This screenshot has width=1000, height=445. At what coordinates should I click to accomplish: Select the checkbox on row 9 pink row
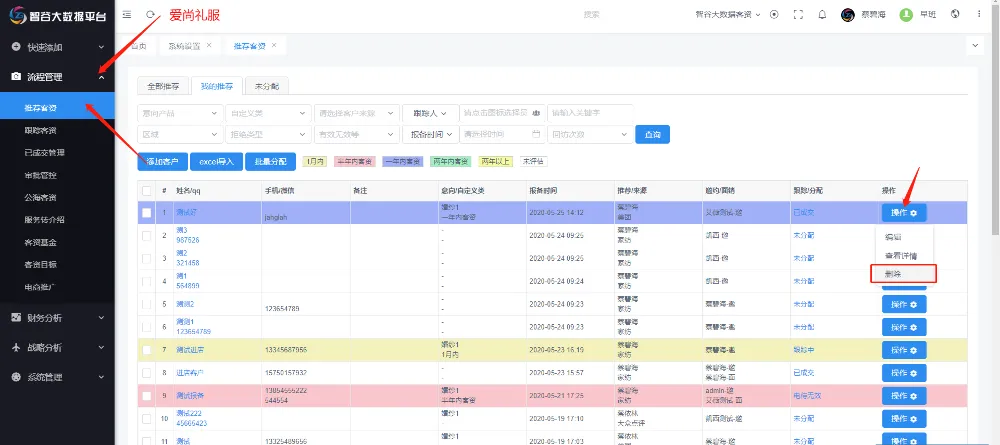147,395
